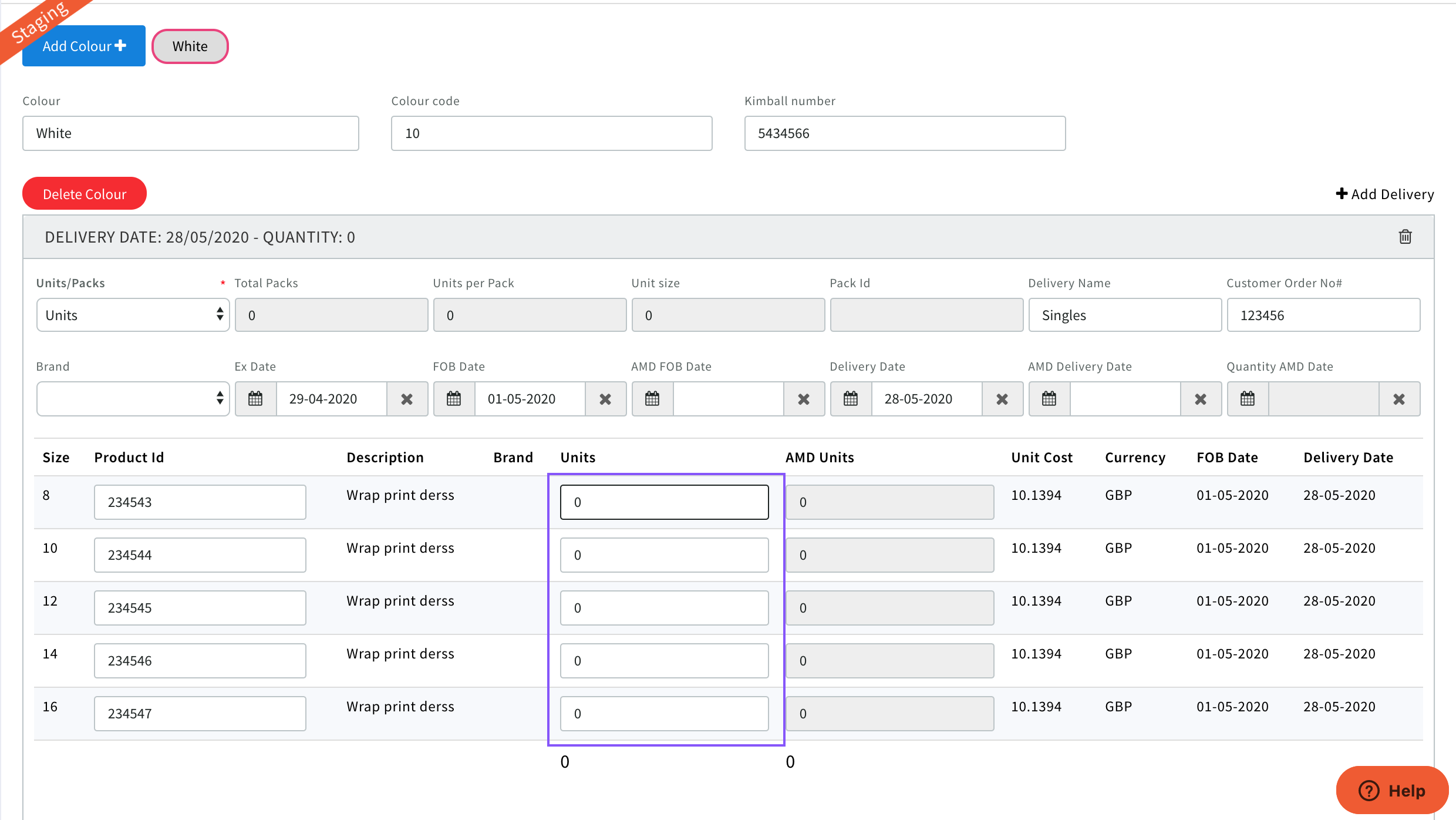Clear the Quantity AMD Date field
The width and height of the screenshot is (1456, 820).
point(1399,399)
